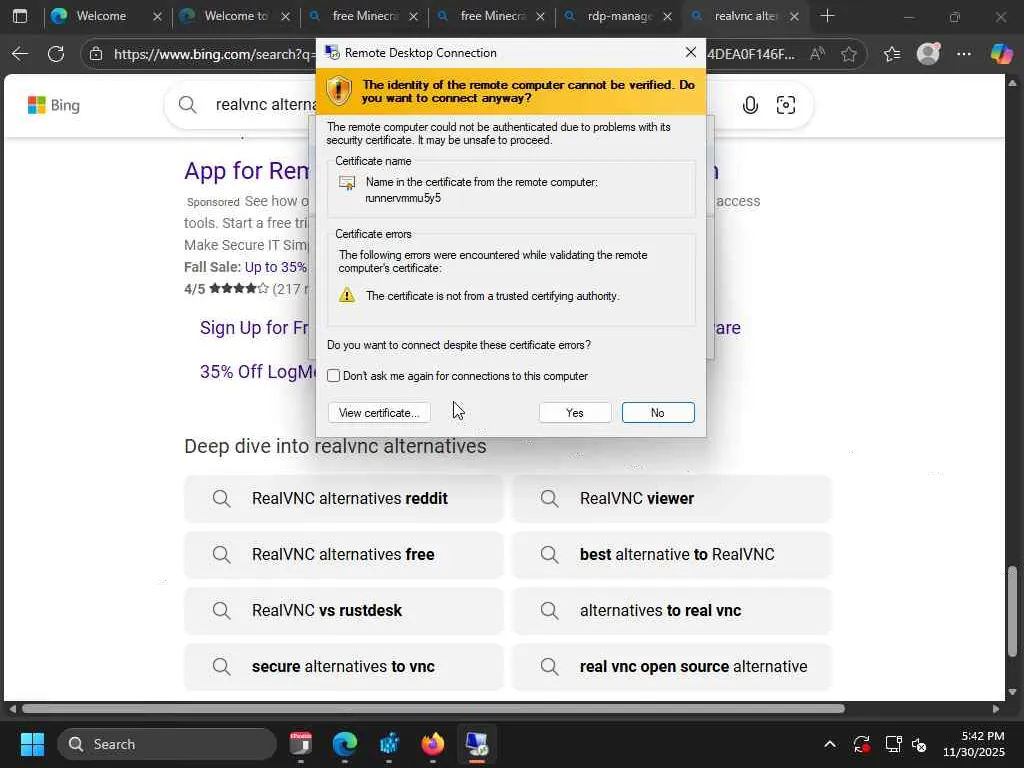The height and width of the screenshot is (768, 1024).
Task: Open Edge Settings and more menu
Action: [964, 54]
